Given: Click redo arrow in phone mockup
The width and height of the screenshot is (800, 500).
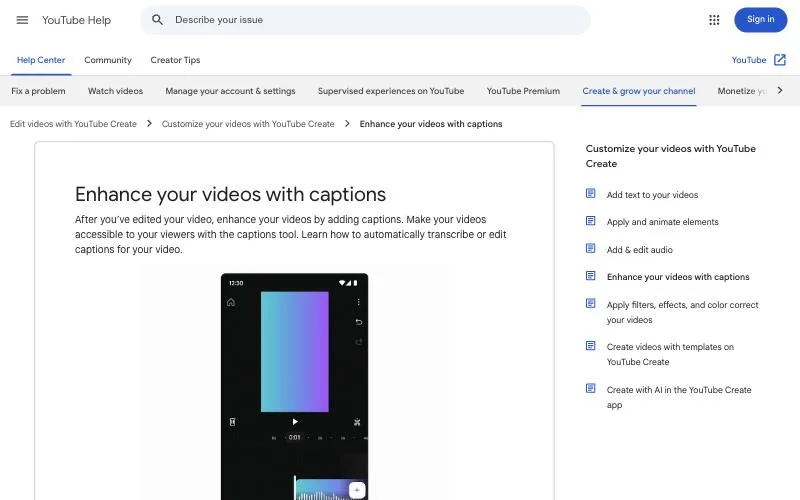Looking at the screenshot, I should [x=359, y=342].
